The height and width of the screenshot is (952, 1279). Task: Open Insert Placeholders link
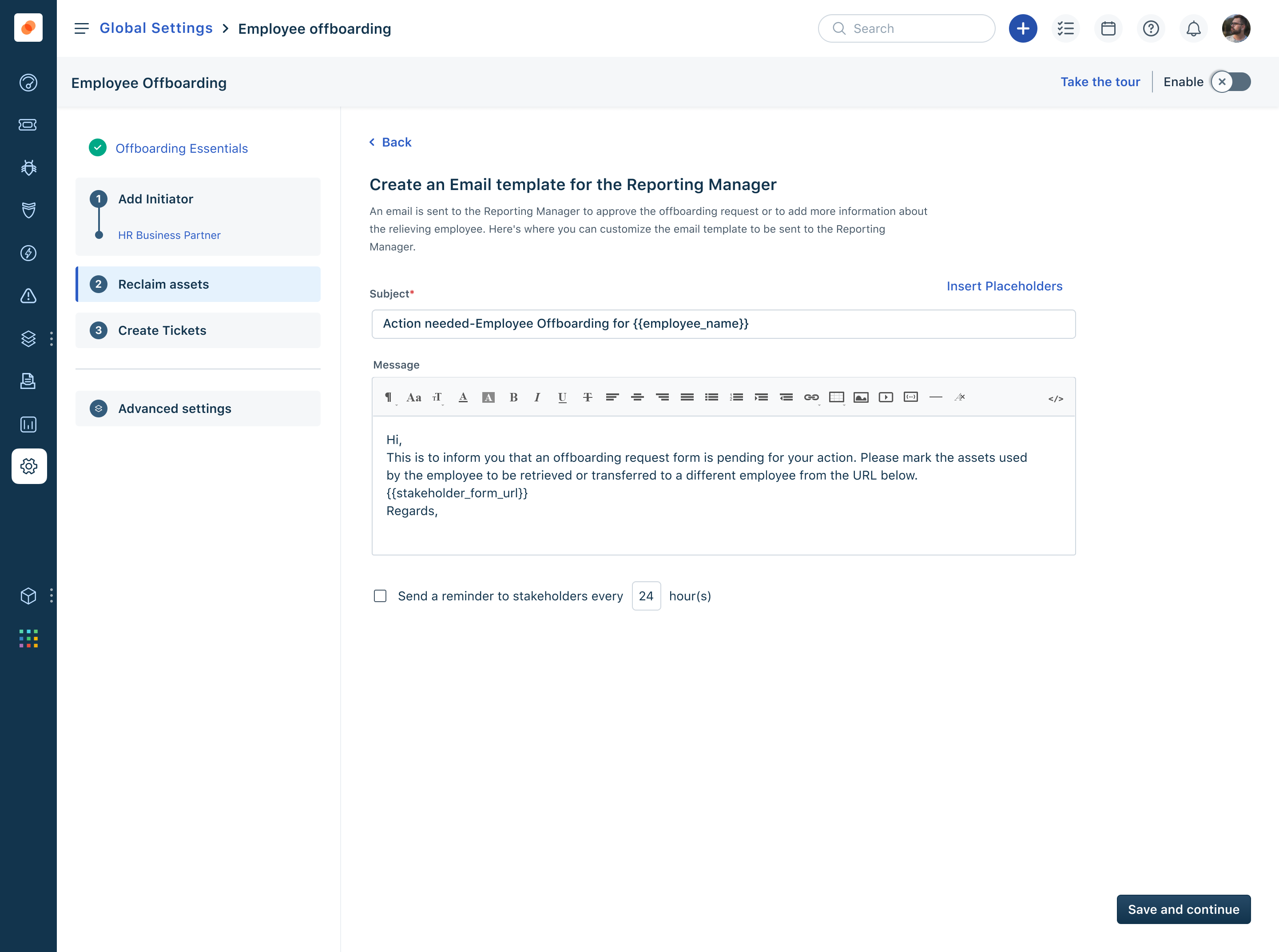[1004, 286]
